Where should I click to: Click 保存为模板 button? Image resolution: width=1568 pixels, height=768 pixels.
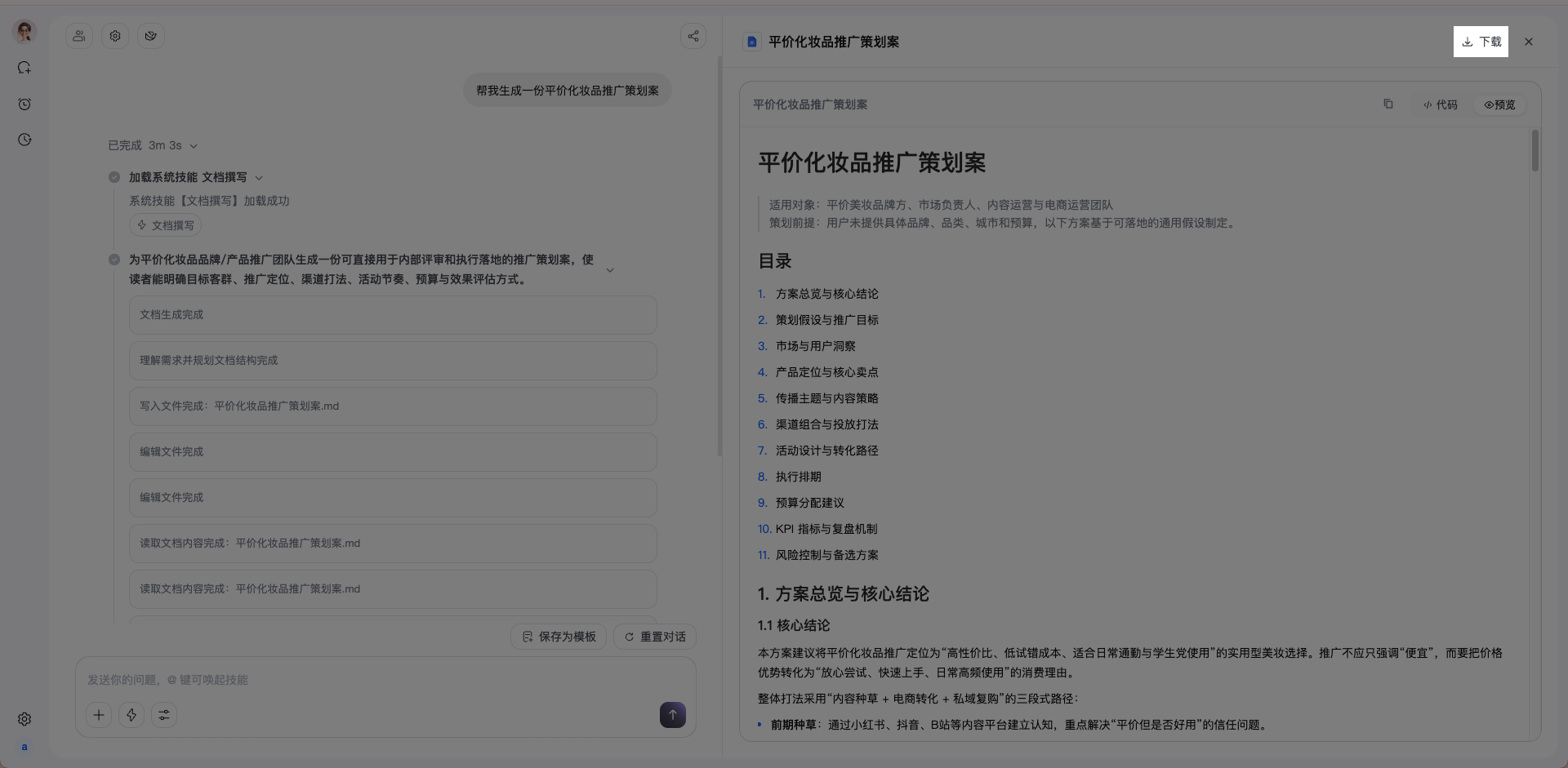click(x=559, y=637)
